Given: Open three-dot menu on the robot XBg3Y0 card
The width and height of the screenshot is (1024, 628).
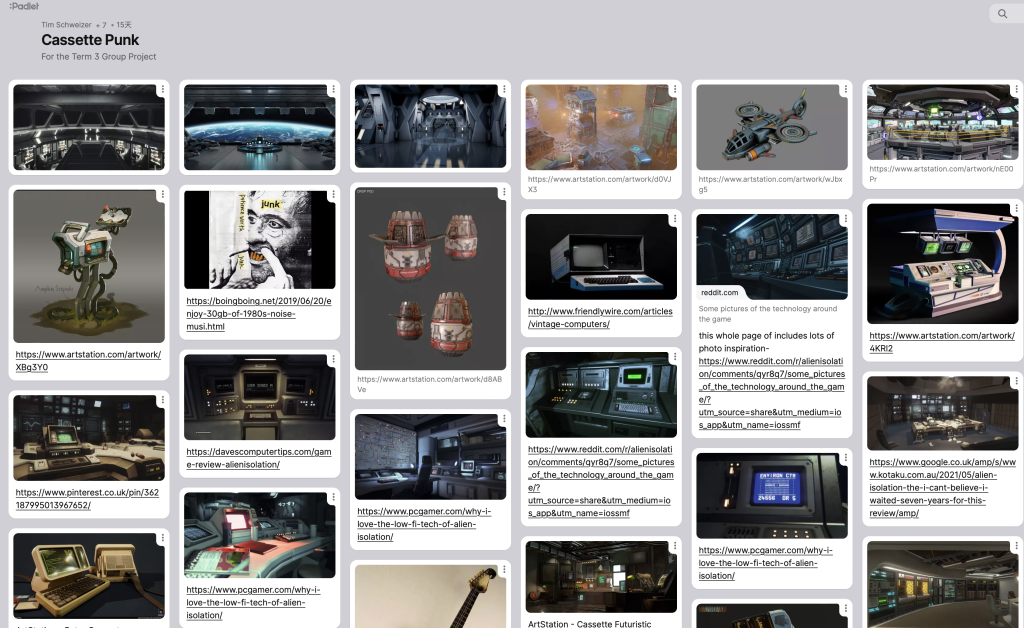Looking at the screenshot, I should click(x=163, y=195).
